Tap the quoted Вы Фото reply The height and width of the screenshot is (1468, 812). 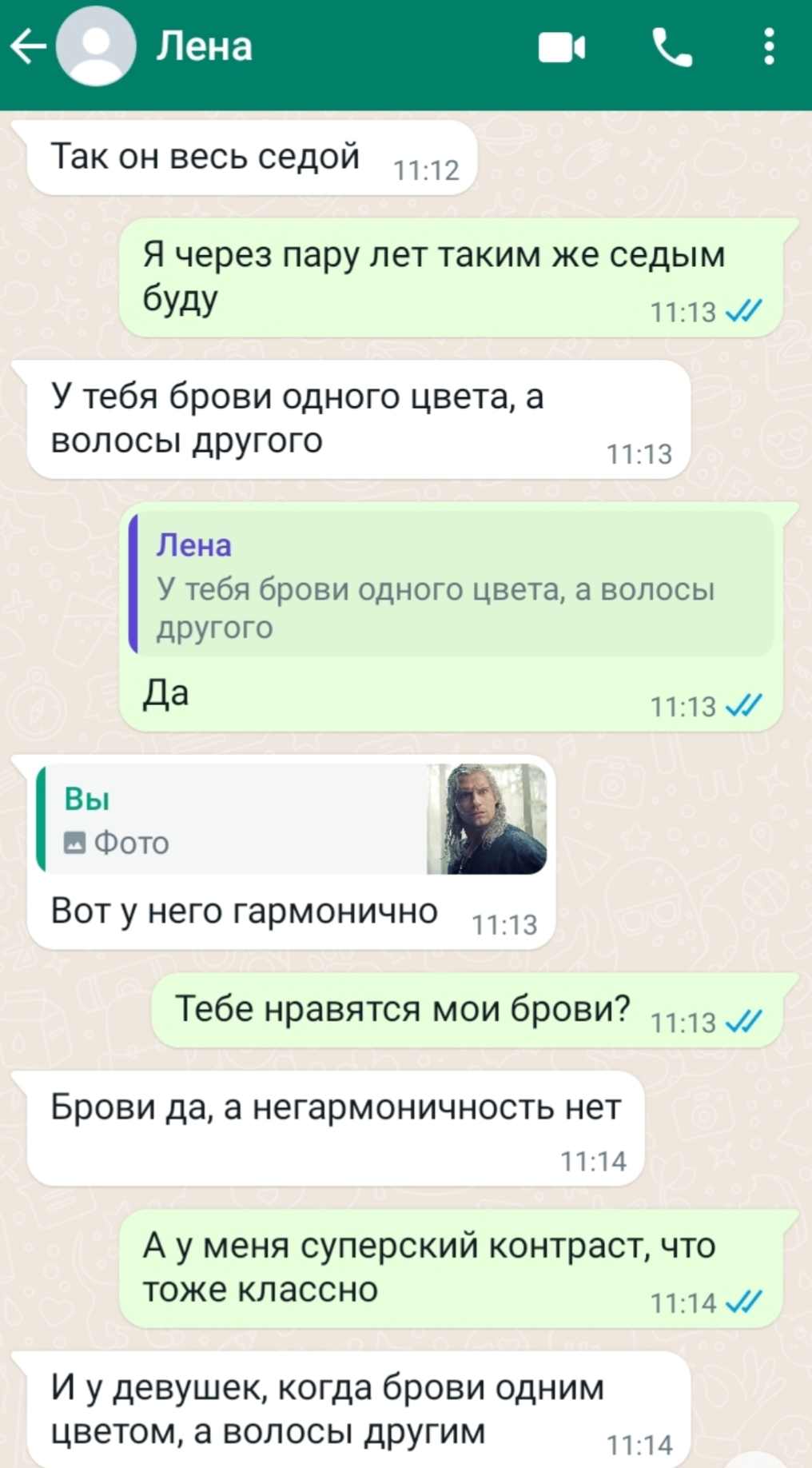tap(292, 819)
